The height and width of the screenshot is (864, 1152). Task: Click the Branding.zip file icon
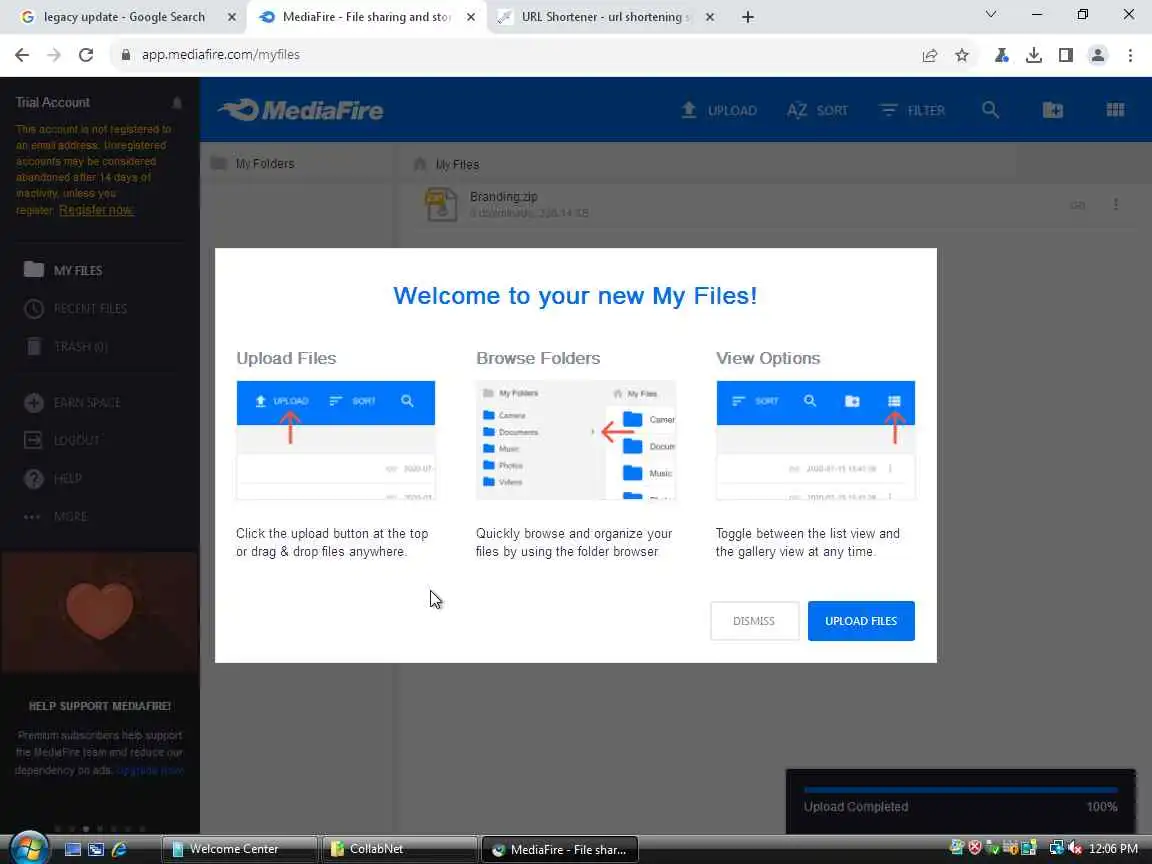pos(442,204)
